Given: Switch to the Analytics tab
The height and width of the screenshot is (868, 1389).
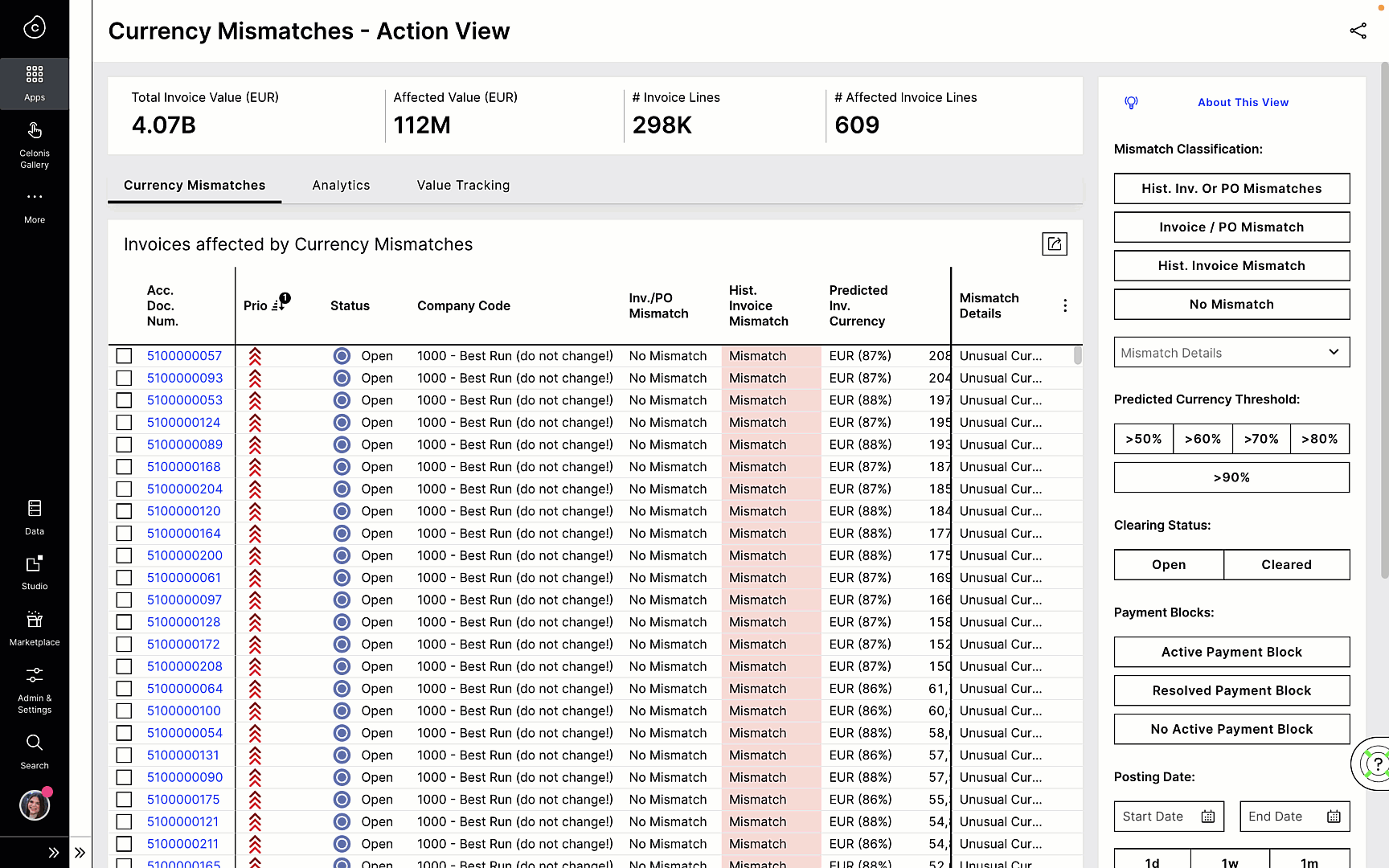Looking at the screenshot, I should [x=341, y=186].
